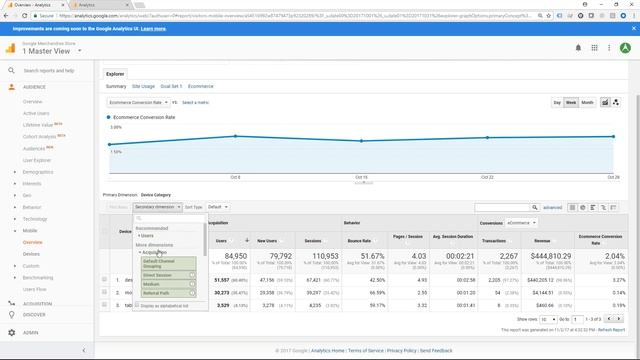The height and width of the screenshot is (360, 640).
Task: Select the Percentage pie view icon
Action: tap(582, 207)
